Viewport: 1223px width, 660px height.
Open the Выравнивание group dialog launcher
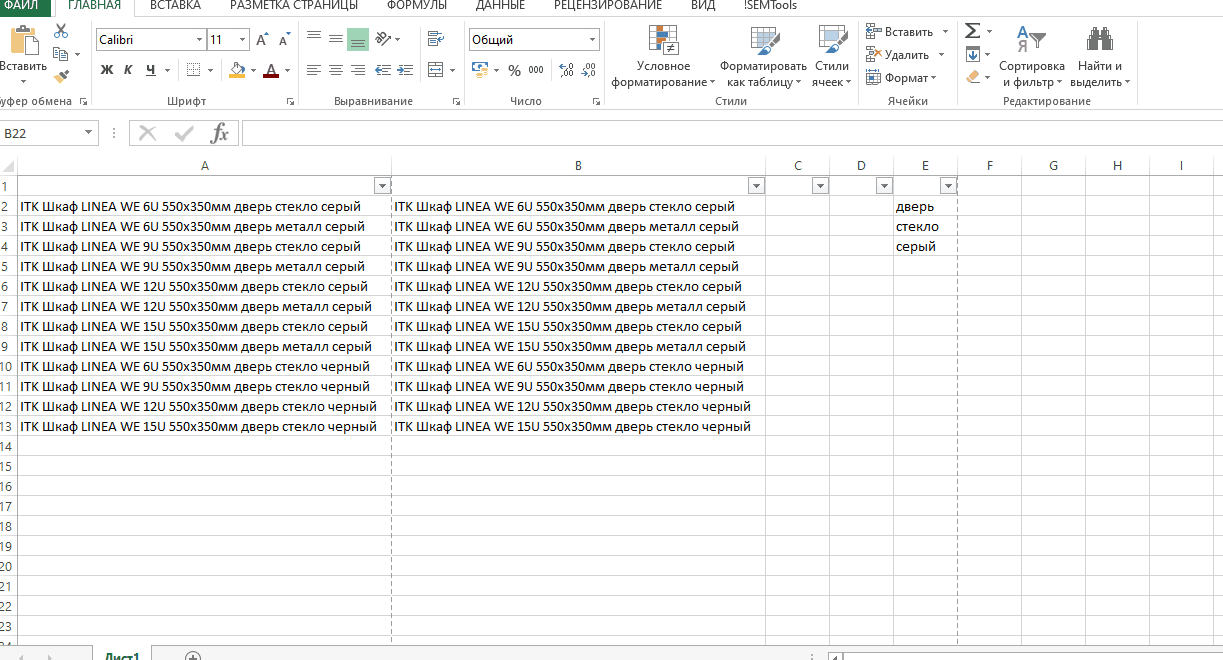click(456, 101)
